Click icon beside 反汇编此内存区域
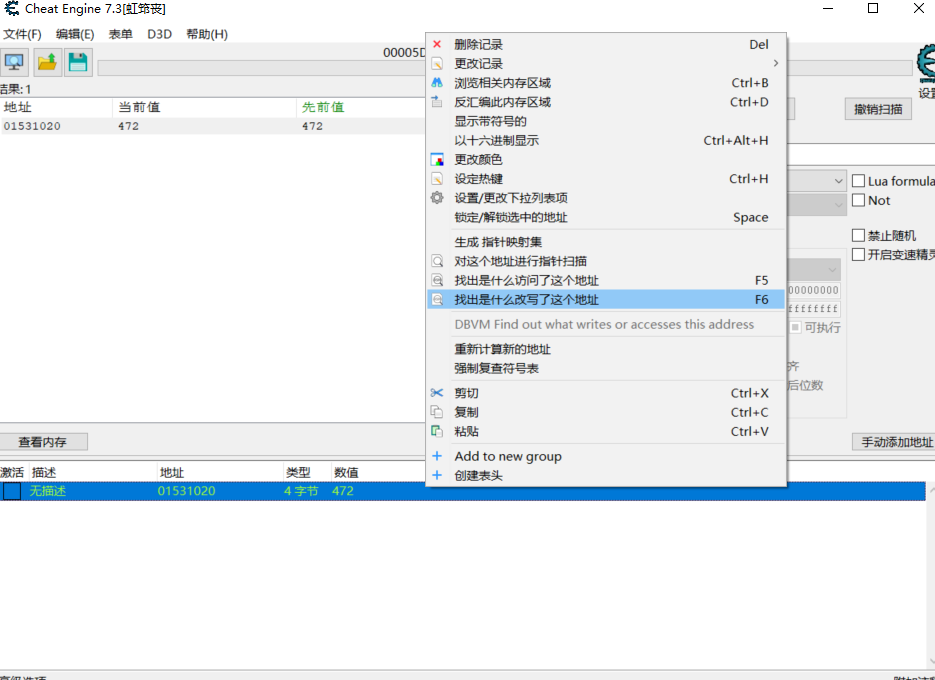The width and height of the screenshot is (935, 680). [437, 101]
